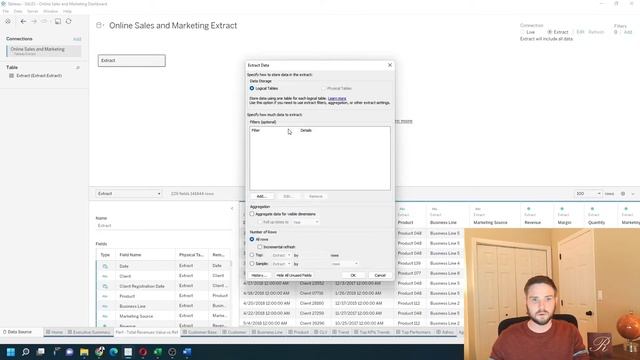Open the Server menu
The image size is (640, 360).
[33, 11]
